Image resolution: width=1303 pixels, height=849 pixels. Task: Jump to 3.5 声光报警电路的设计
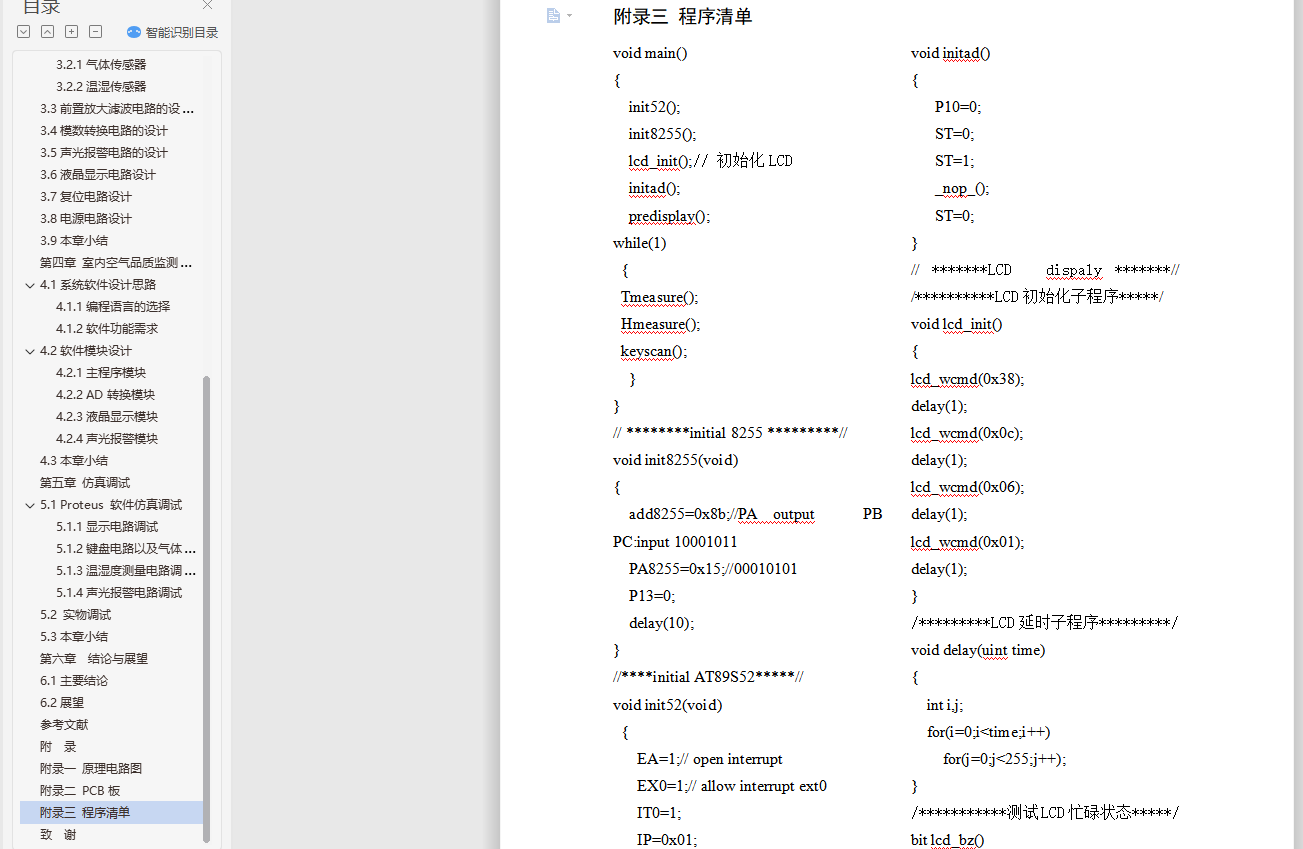[104, 153]
